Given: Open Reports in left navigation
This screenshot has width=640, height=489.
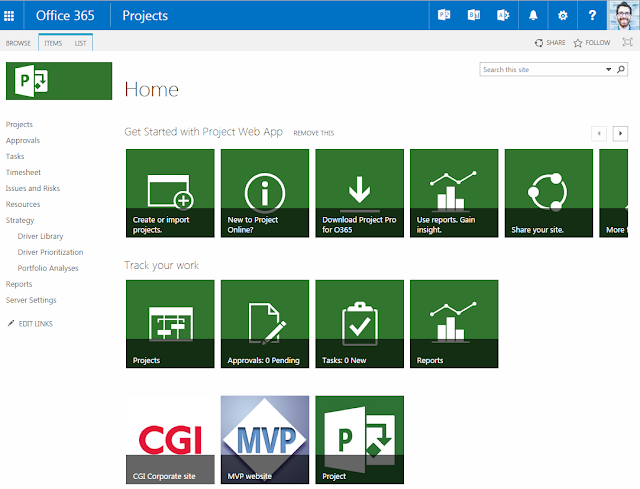Looking at the screenshot, I should 19,284.
